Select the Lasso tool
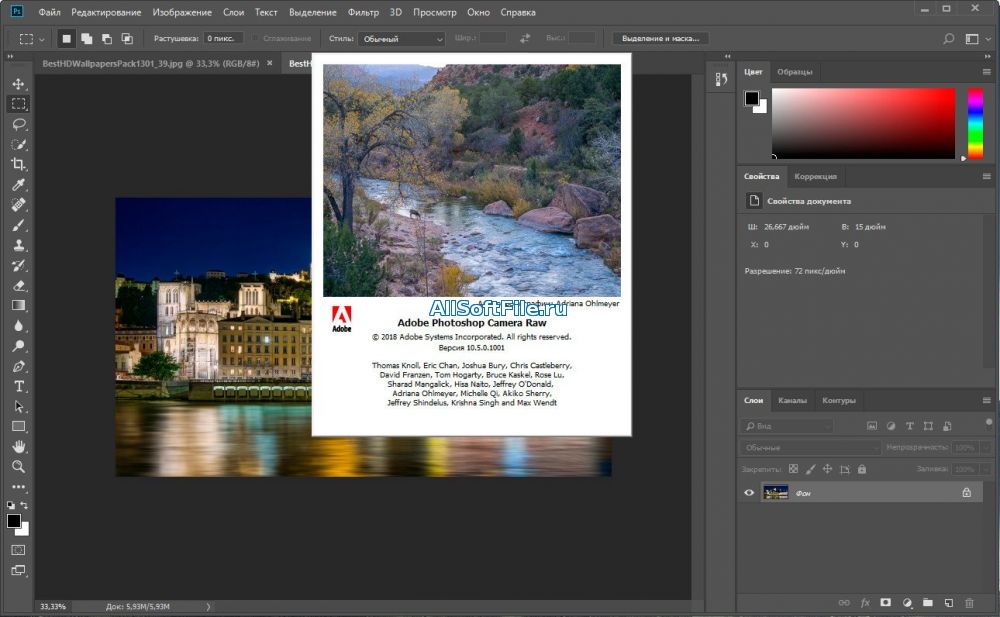The width and height of the screenshot is (1000, 617). pyautogui.click(x=18, y=124)
